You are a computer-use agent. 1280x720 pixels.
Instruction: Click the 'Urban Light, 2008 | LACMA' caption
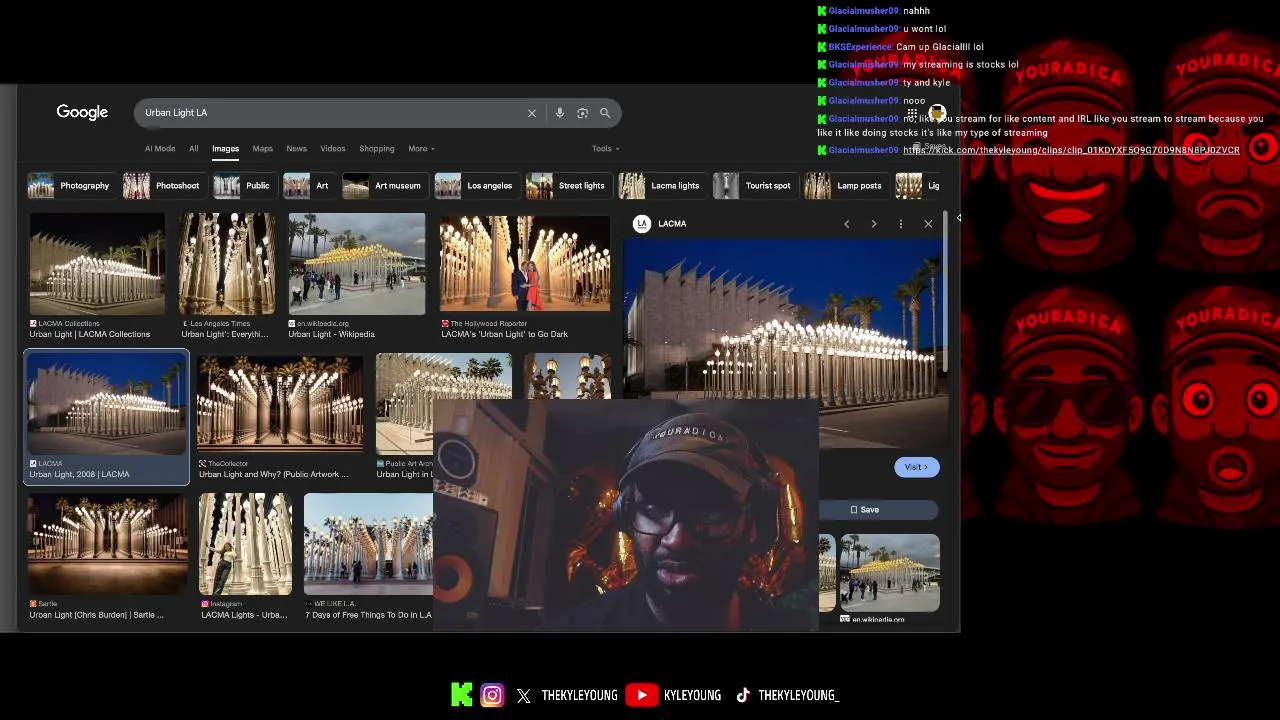(79, 475)
